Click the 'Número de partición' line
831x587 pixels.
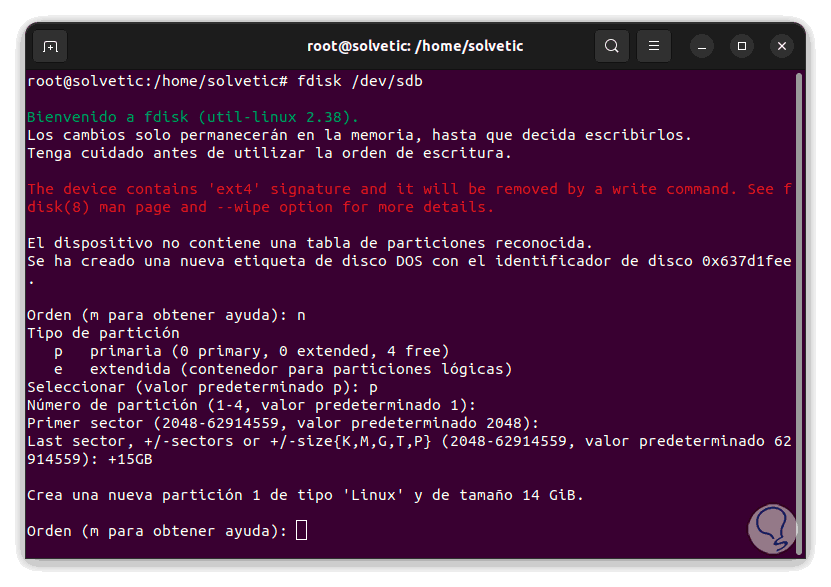[250, 404]
